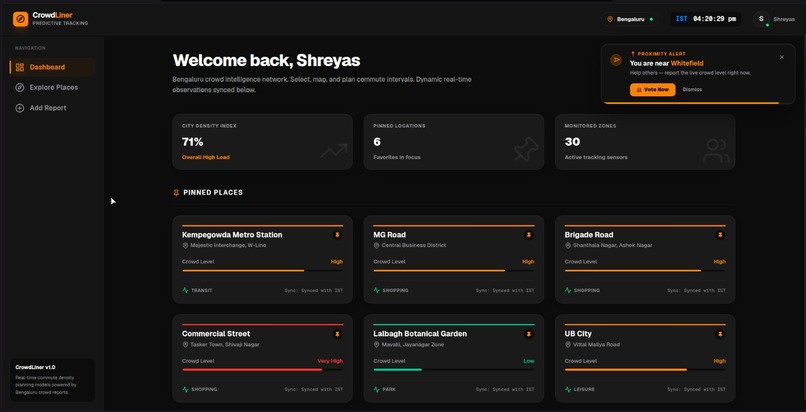This screenshot has height=412, width=806.
Task: Unpin Kempegowda Metro Station
Action: (337, 235)
